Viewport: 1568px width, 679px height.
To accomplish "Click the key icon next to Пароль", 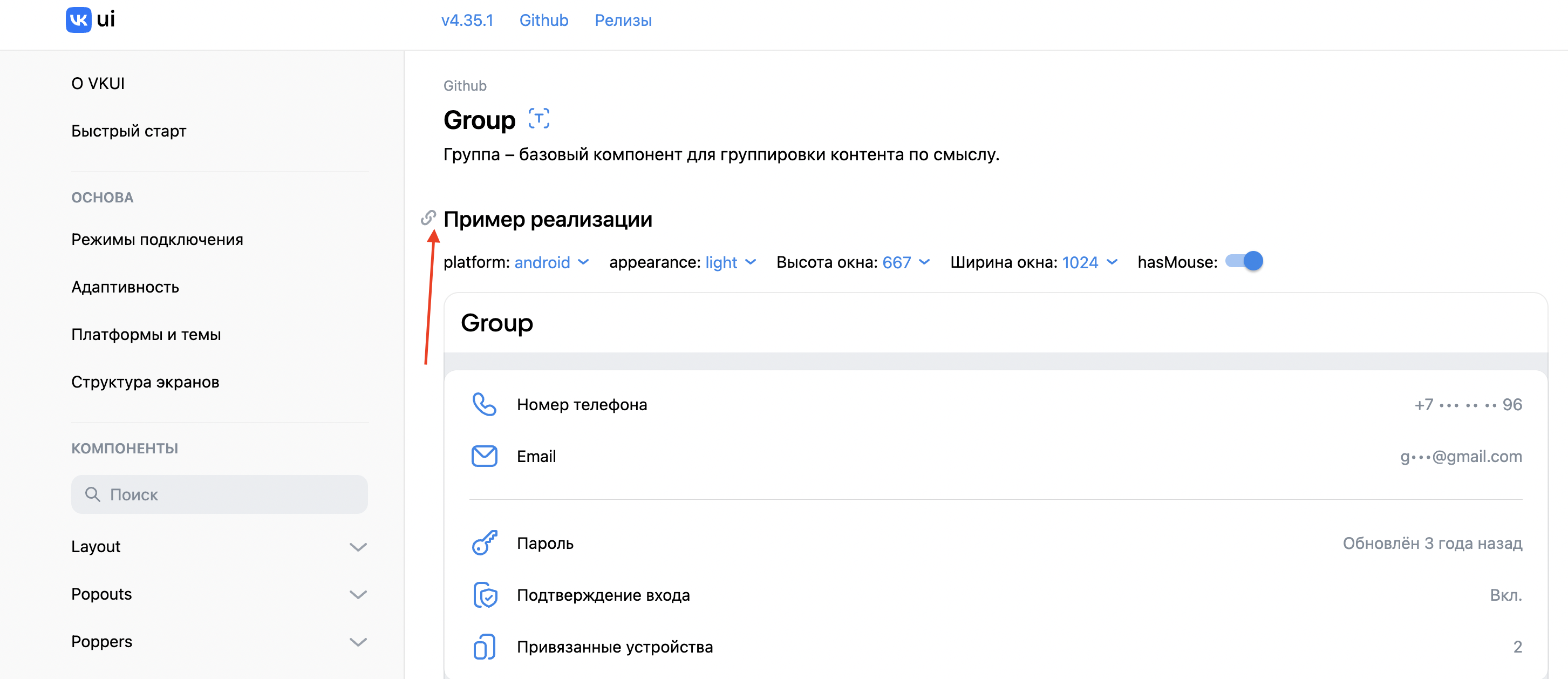I will click(x=484, y=542).
